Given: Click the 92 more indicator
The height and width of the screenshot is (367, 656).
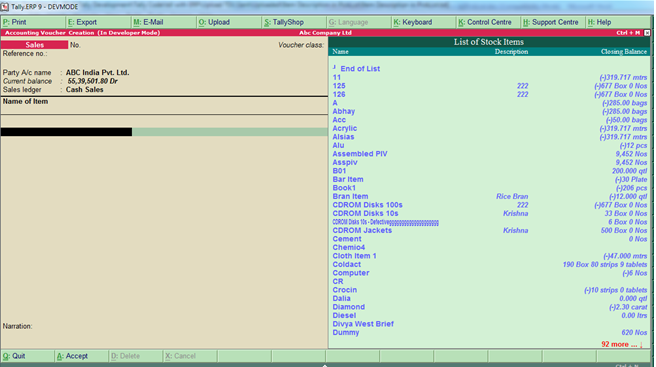Looking at the screenshot, I should click(622, 344).
